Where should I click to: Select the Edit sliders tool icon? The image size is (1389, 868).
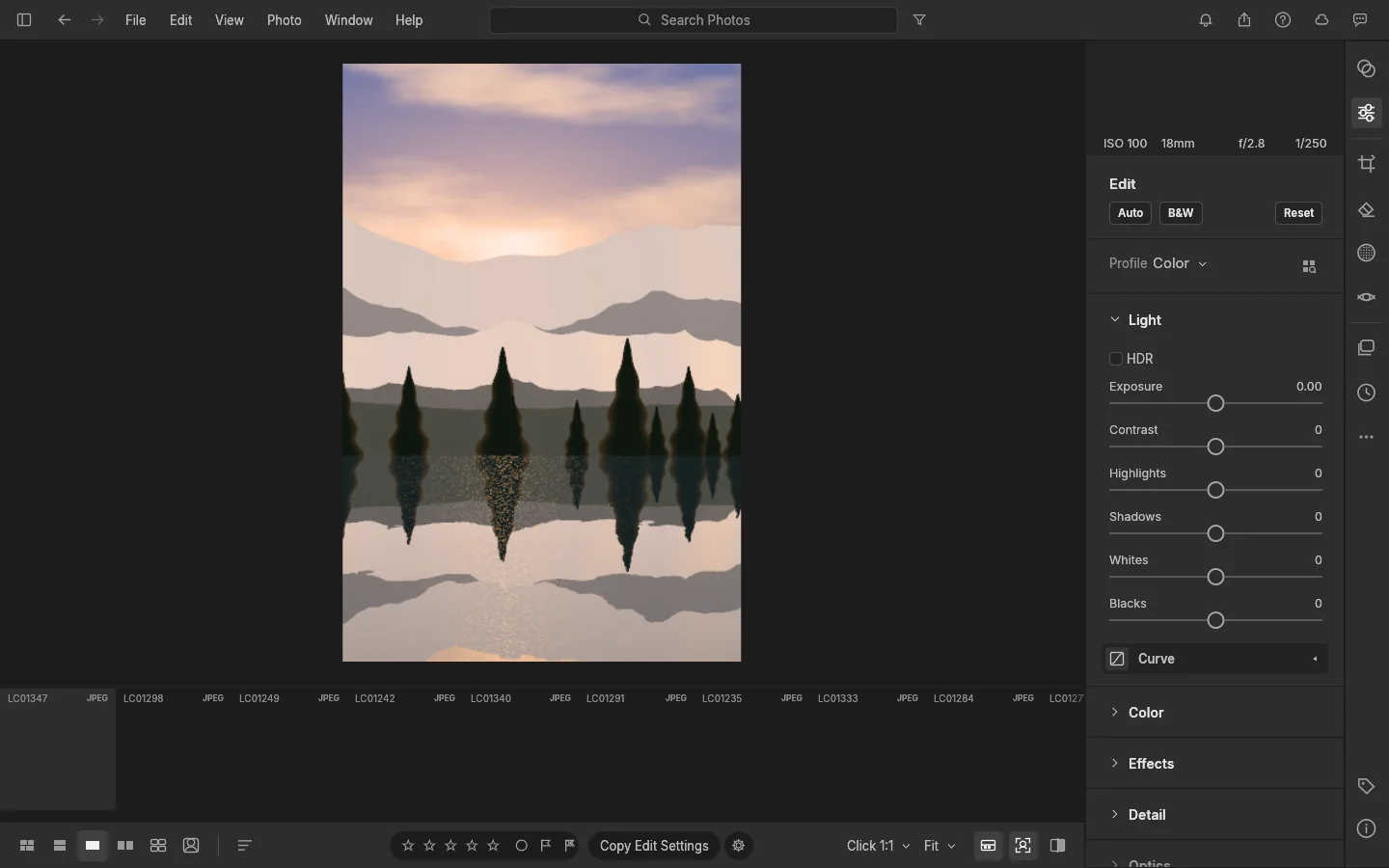(1366, 114)
